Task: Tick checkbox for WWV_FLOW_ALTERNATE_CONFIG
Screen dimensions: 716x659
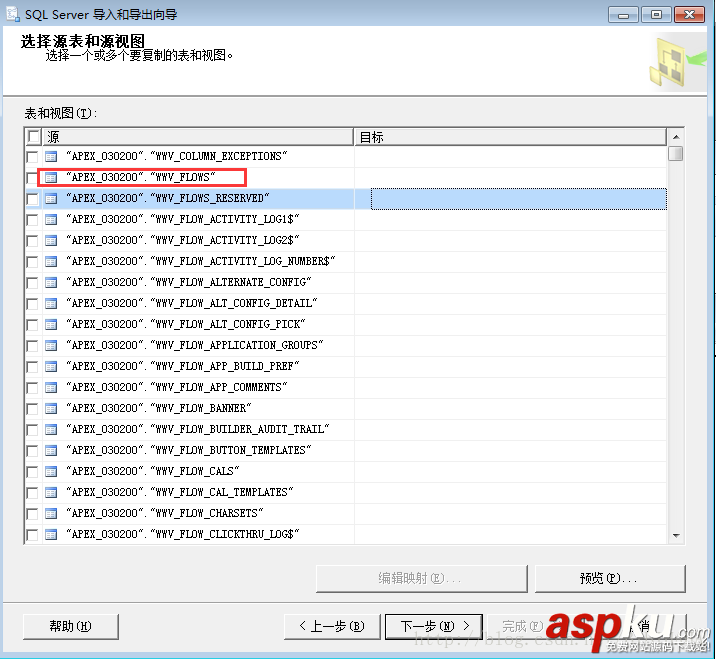Action: [32, 283]
